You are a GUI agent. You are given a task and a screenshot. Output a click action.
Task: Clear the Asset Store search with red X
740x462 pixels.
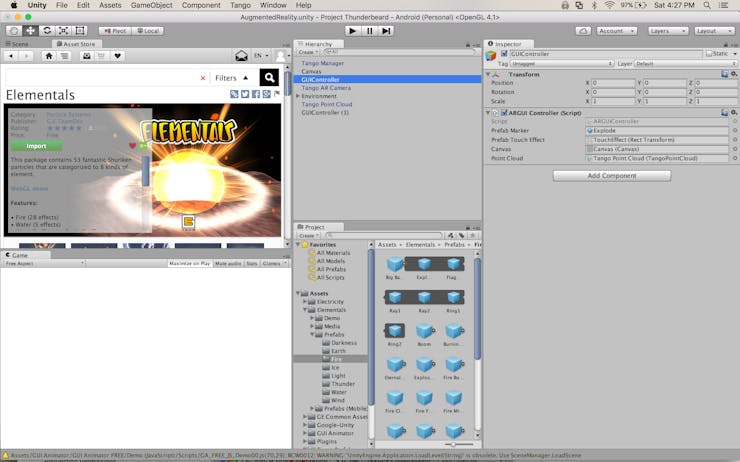point(203,78)
